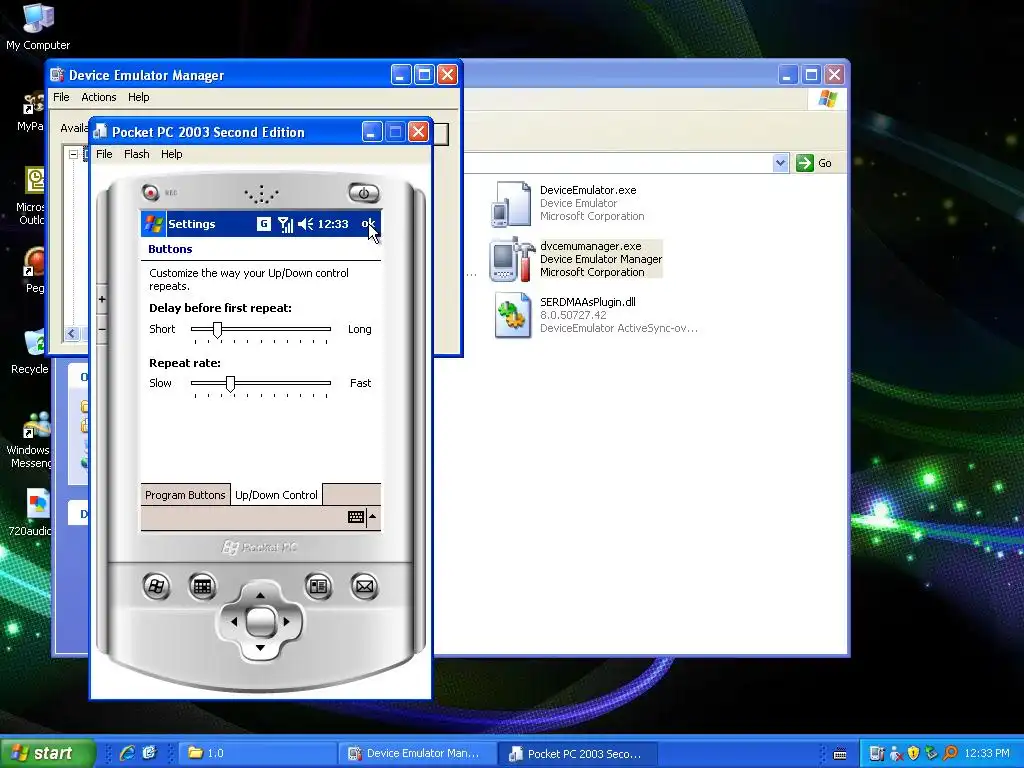Click the 12:33 clock in the emulator title bar
This screenshot has height=768, width=1024.
[x=333, y=224]
